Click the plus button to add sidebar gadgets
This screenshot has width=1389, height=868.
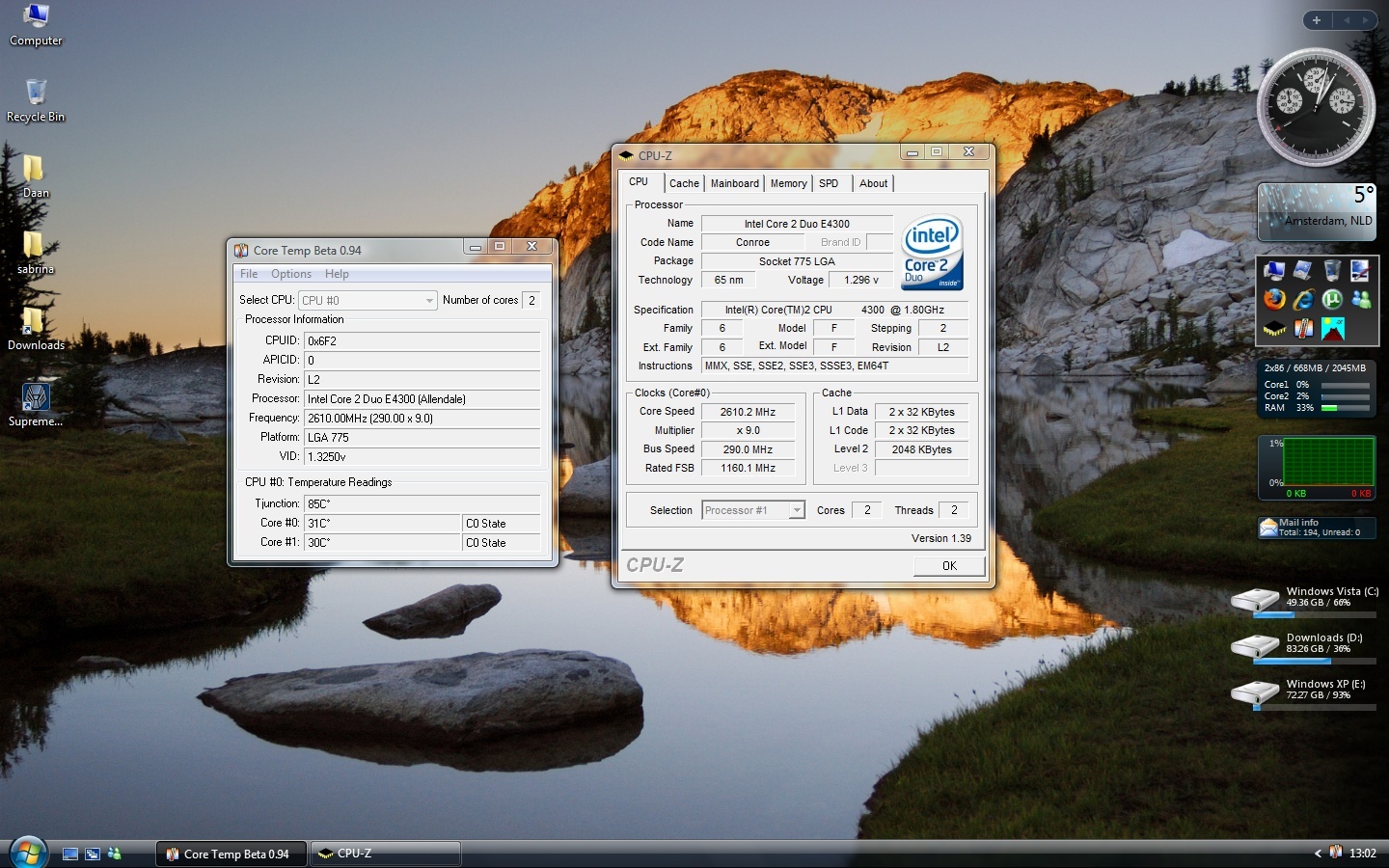click(1317, 19)
